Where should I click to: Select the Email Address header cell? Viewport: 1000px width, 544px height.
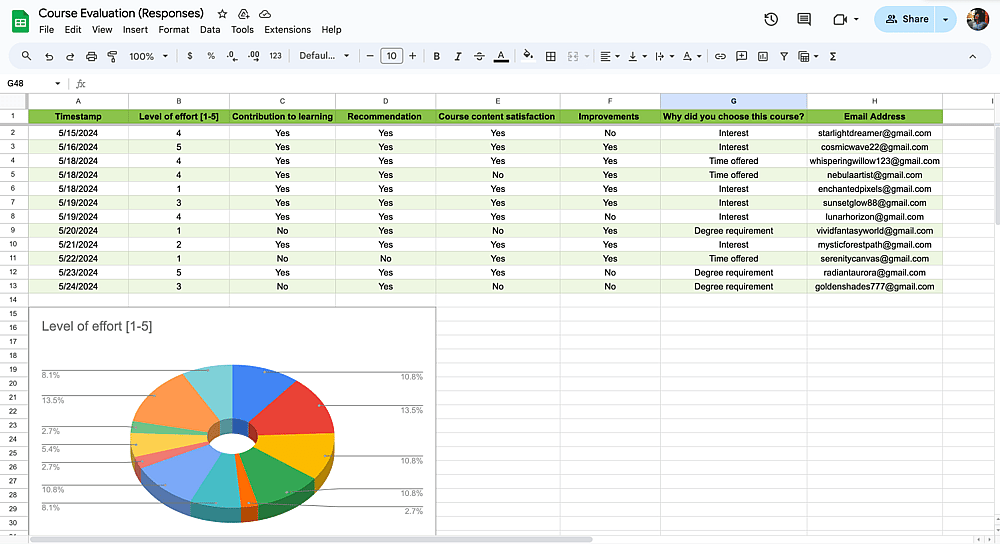pos(874,117)
